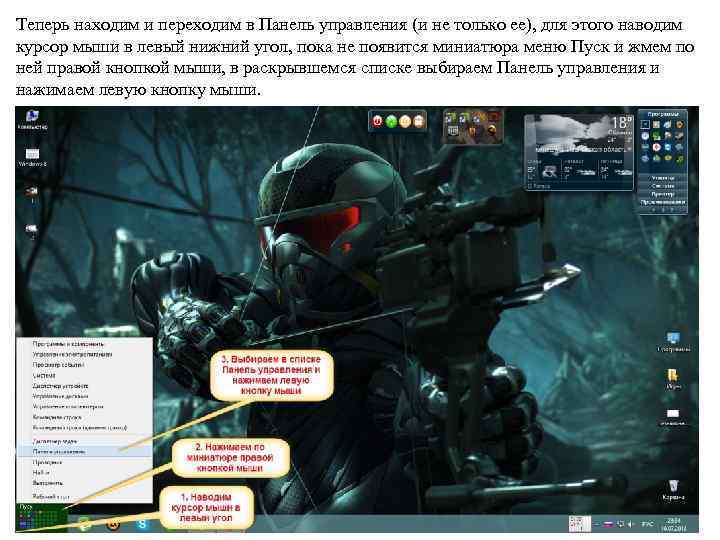This screenshot has height=540, width=720.
Task: Click the clock and date in taskbar
Action: pyautogui.click(x=673, y=524)
